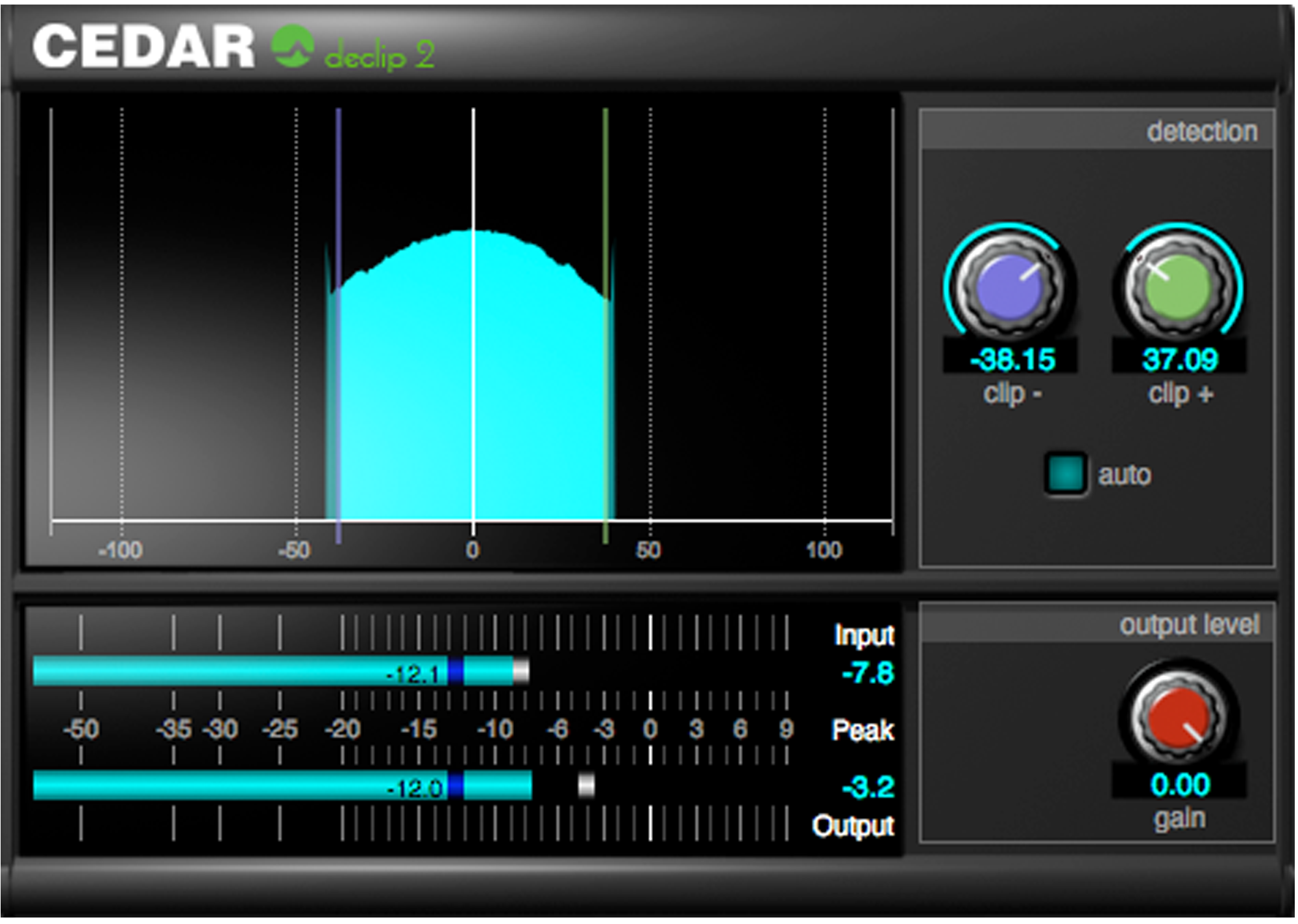
Task: Click the -100 axis label in histogram
Action: (x=120, y=550)
